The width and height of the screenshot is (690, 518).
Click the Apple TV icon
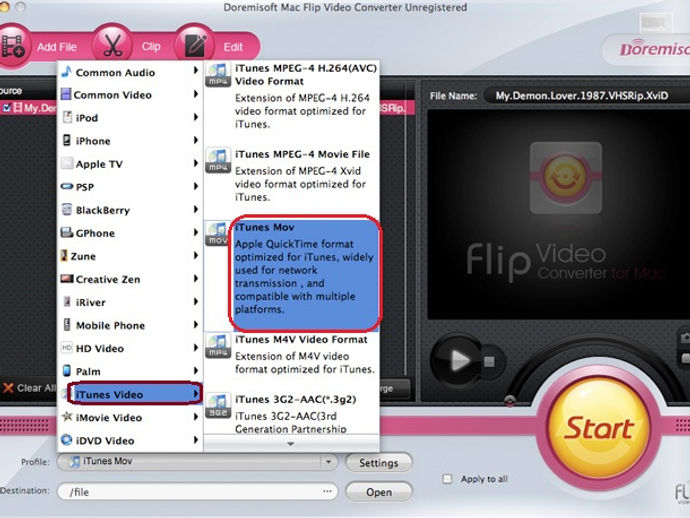(67, 163)
